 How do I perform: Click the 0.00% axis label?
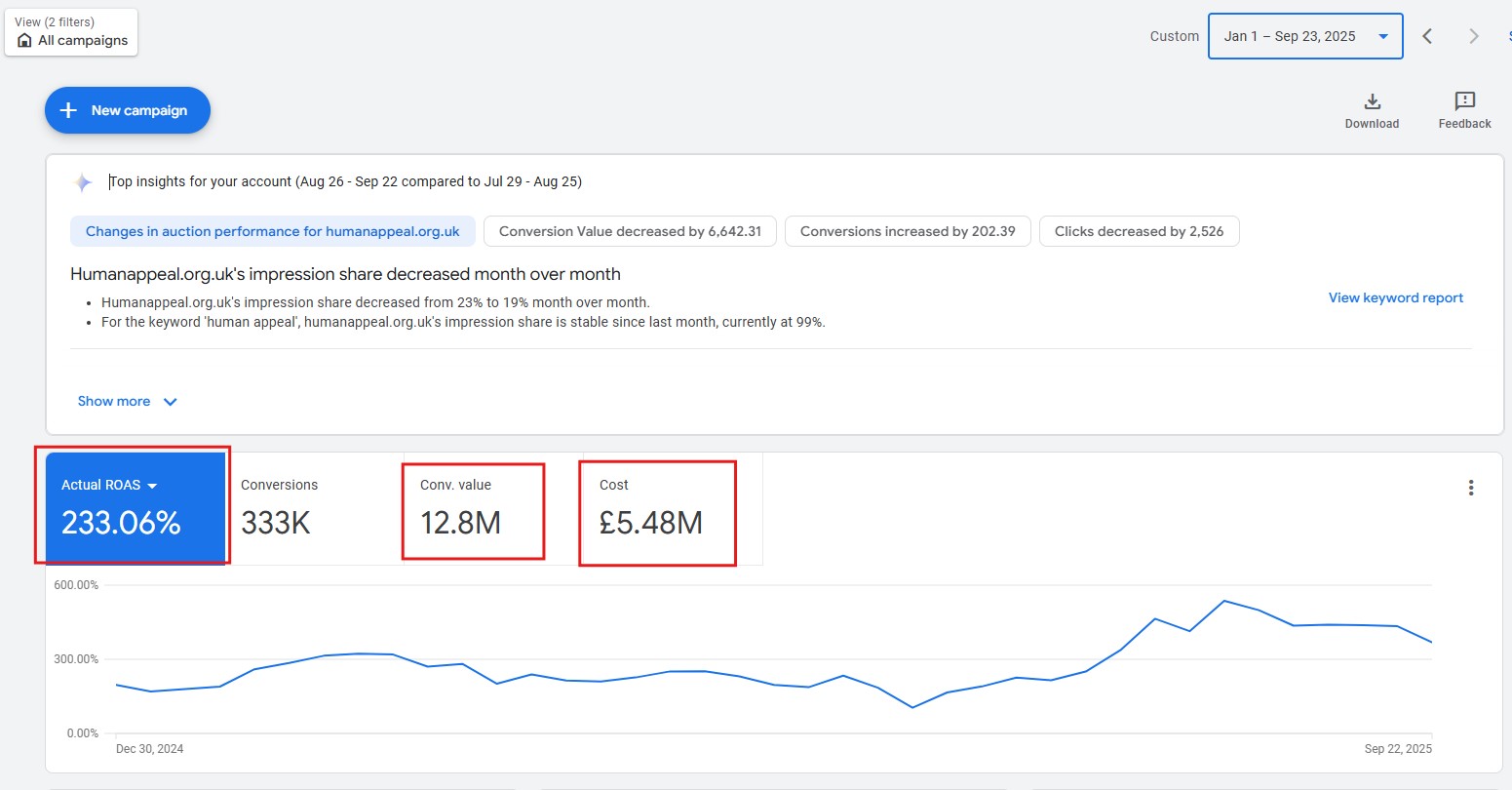82,733
